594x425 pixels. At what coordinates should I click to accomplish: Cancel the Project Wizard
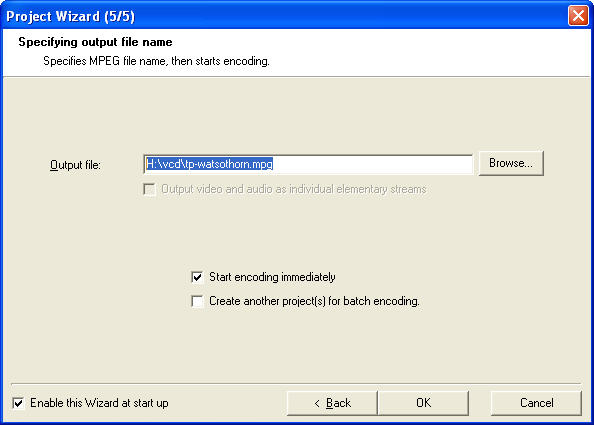(x=536, y=403)
